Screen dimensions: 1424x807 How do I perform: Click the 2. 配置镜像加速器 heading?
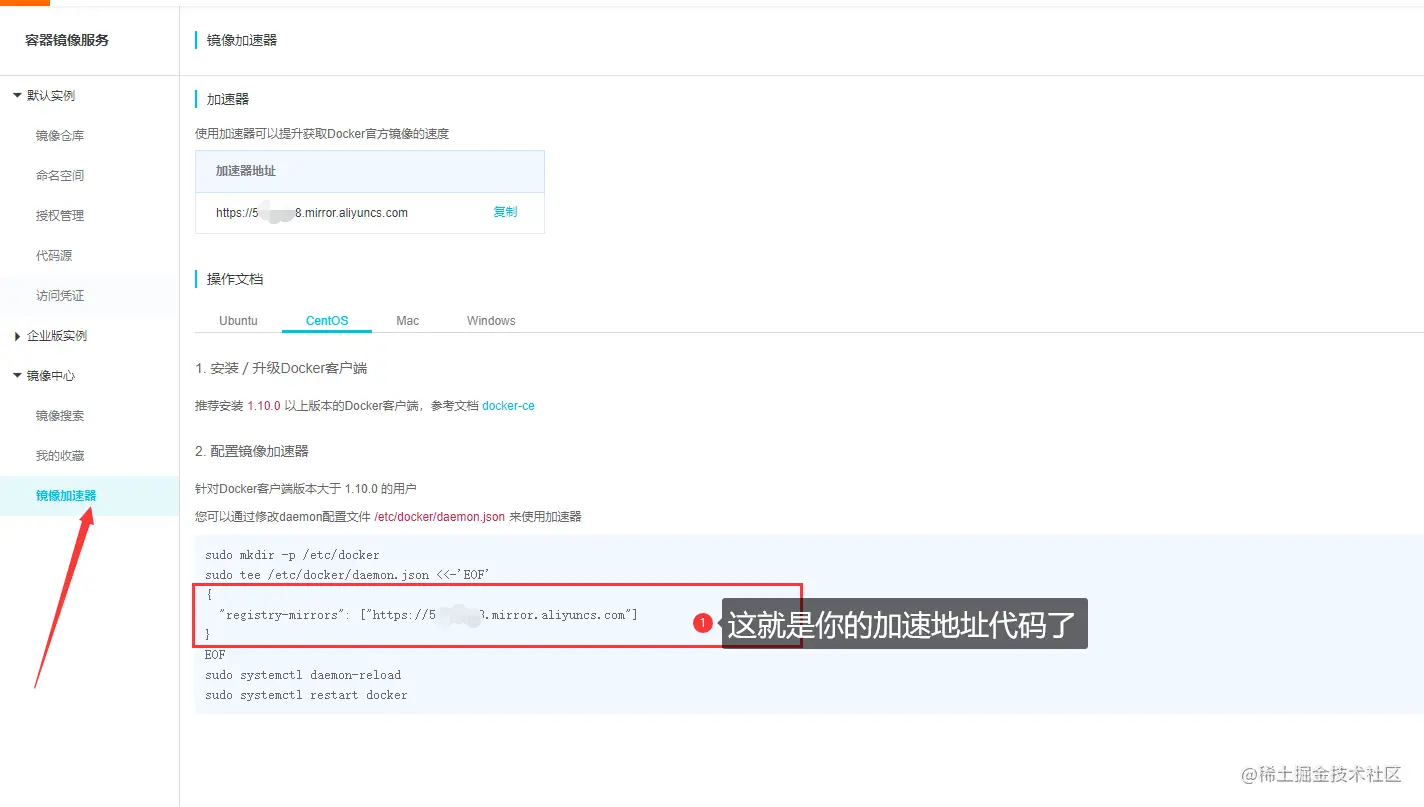click(x=252, y=451)
